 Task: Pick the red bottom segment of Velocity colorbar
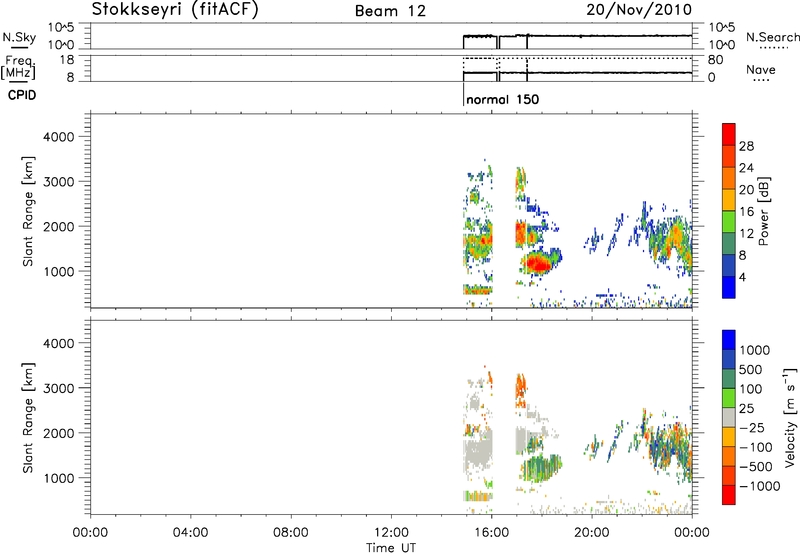point(729,495)
